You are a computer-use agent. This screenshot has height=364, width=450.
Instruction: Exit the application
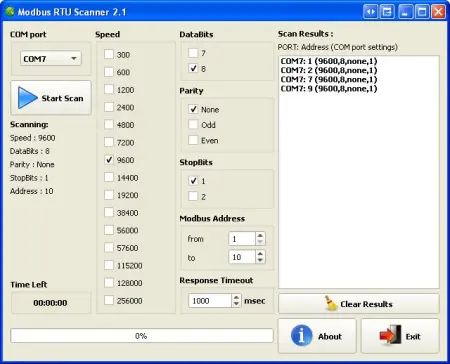400,336
